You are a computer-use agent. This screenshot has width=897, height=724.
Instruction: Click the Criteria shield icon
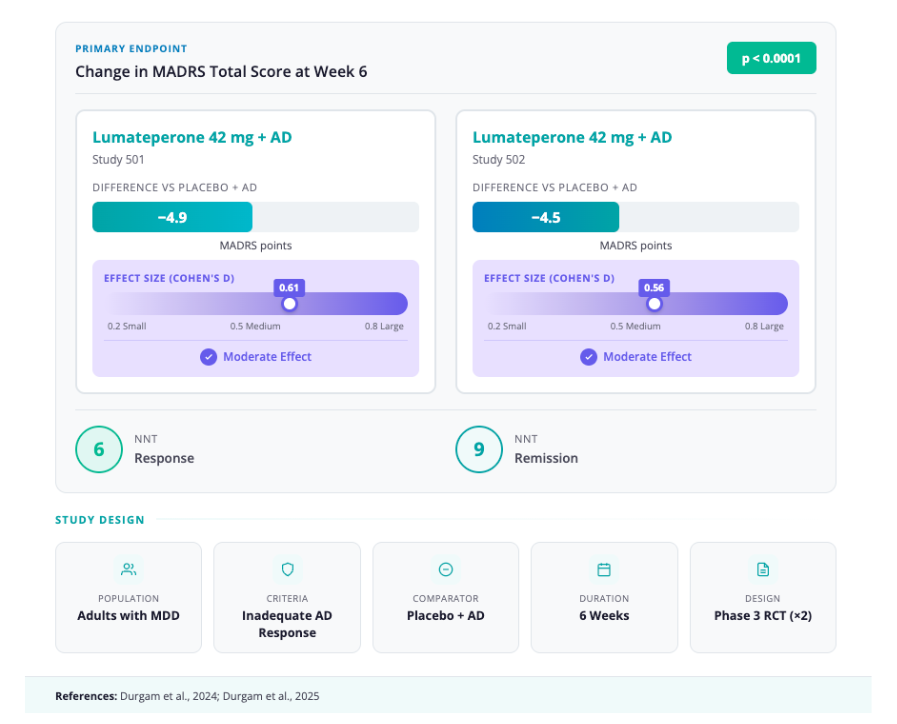(x=287, y=569)
